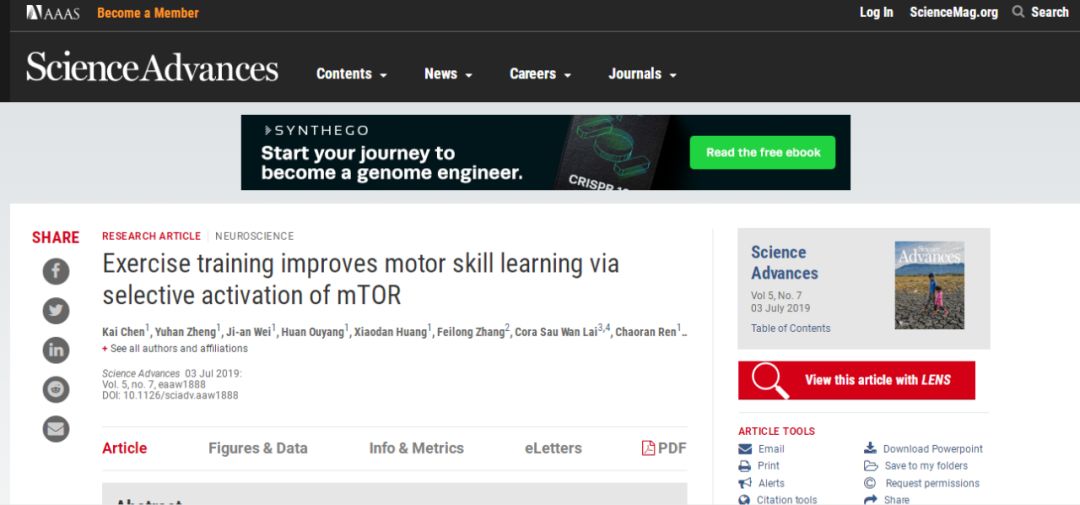Click the Print printer icon
The height and width of the screenshot is (505, 1080).
[745, 466]
